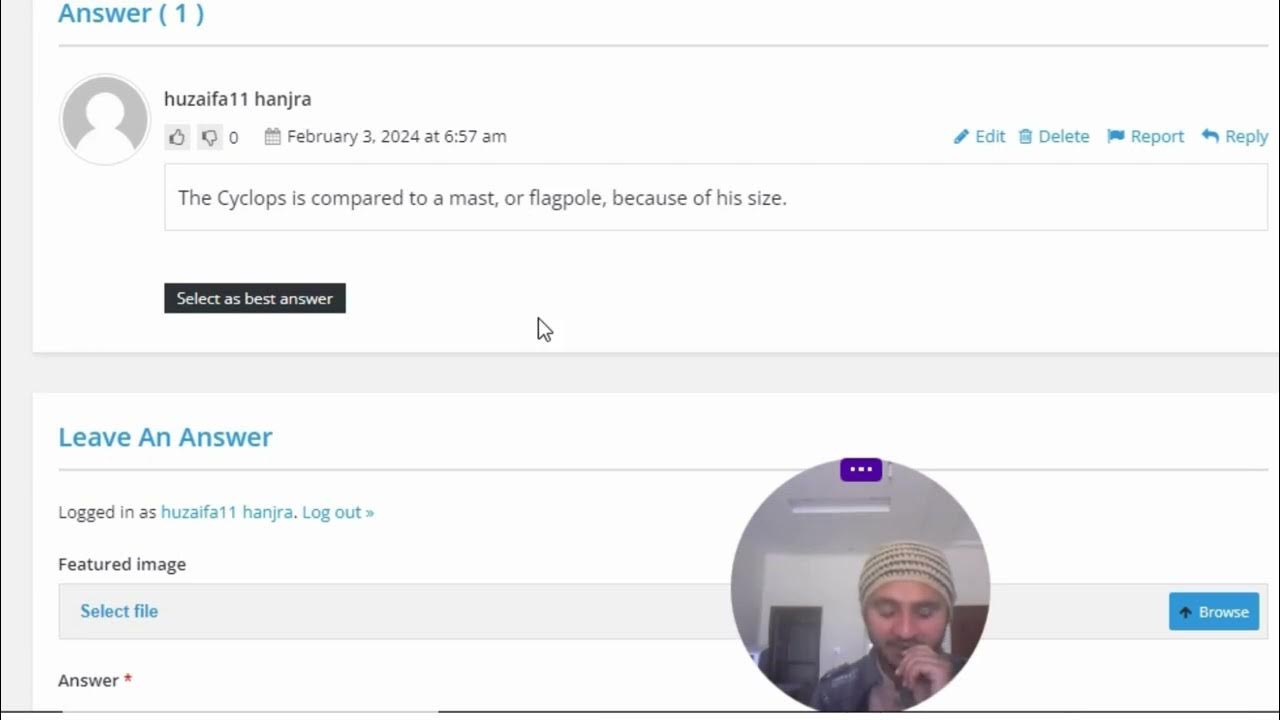
Task: Click the thumbs down vote icon
Action: 209,137
